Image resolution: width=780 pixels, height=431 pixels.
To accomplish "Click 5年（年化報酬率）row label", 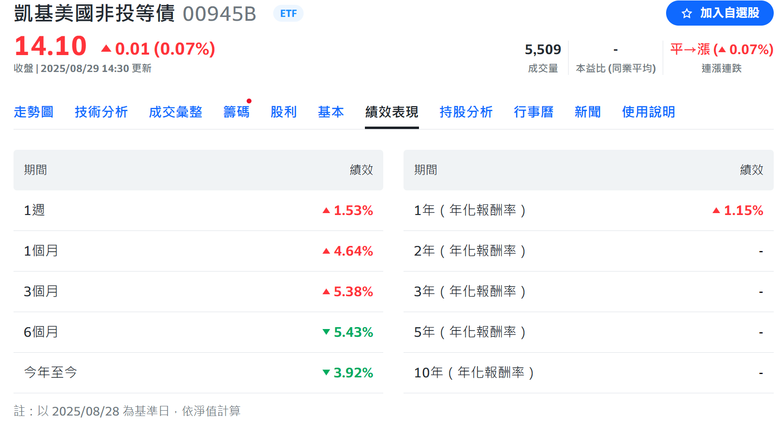I will [x=470, y=332].
